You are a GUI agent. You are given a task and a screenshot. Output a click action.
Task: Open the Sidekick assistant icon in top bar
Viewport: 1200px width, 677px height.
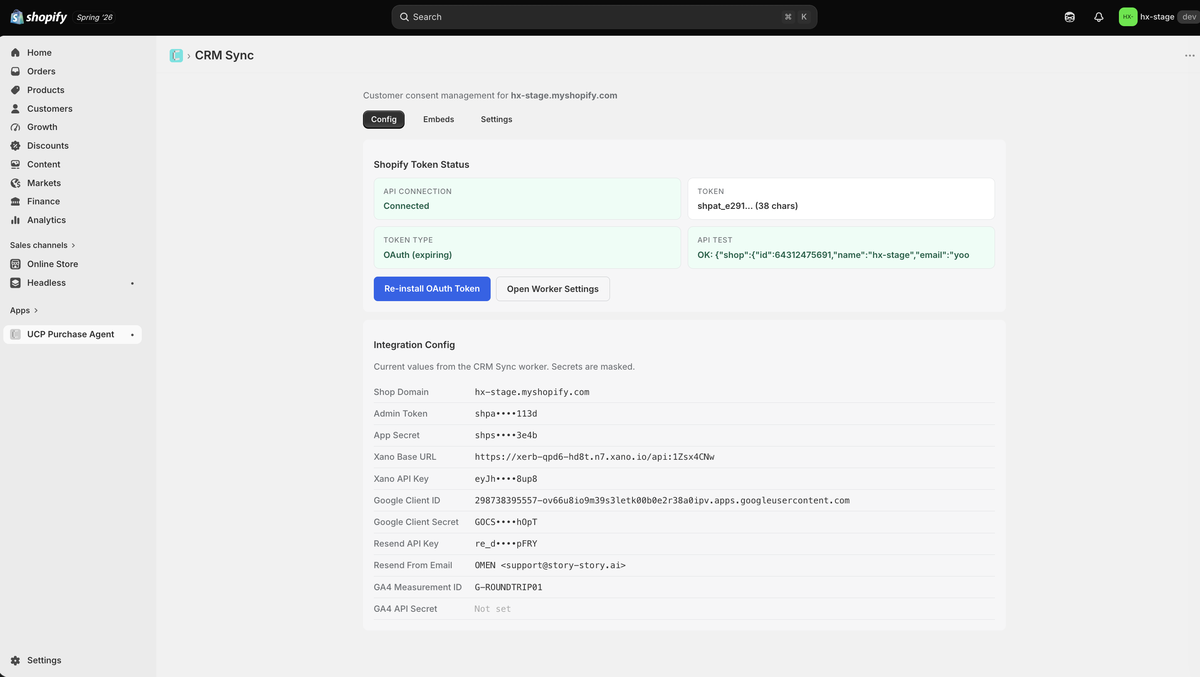[x=1070, y=17]
